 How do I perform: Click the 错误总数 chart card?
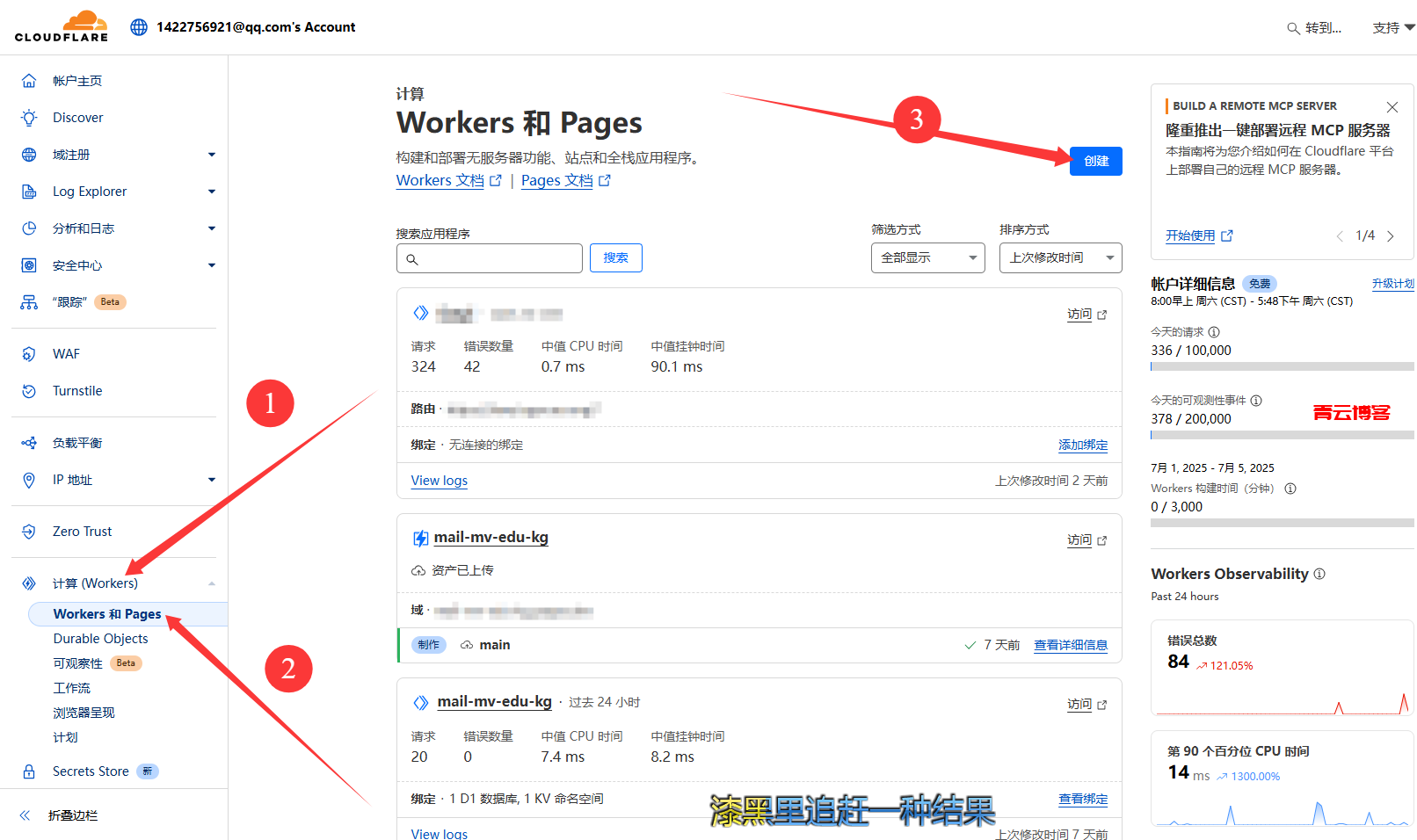[1282, 668]
